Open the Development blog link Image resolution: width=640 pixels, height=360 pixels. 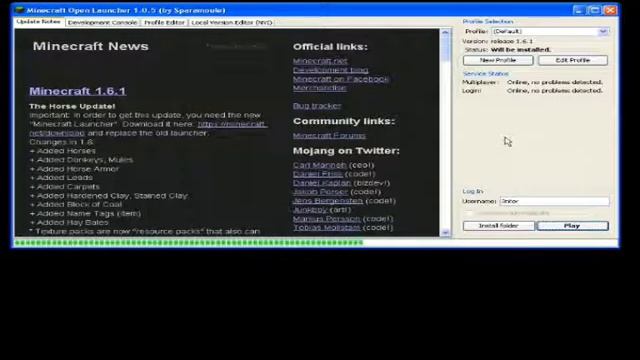coord(330,70)
